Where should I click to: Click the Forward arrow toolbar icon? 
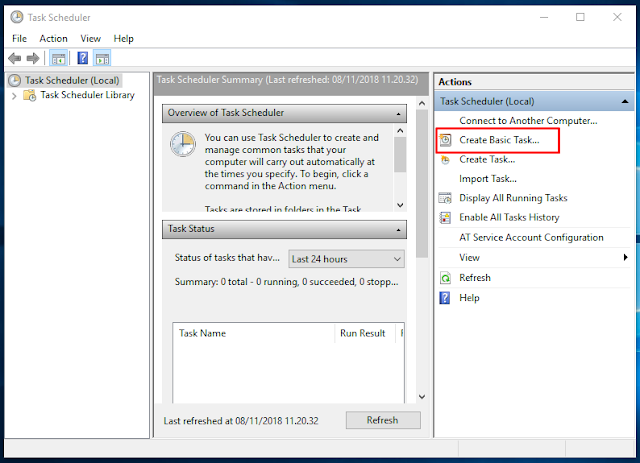33,58
